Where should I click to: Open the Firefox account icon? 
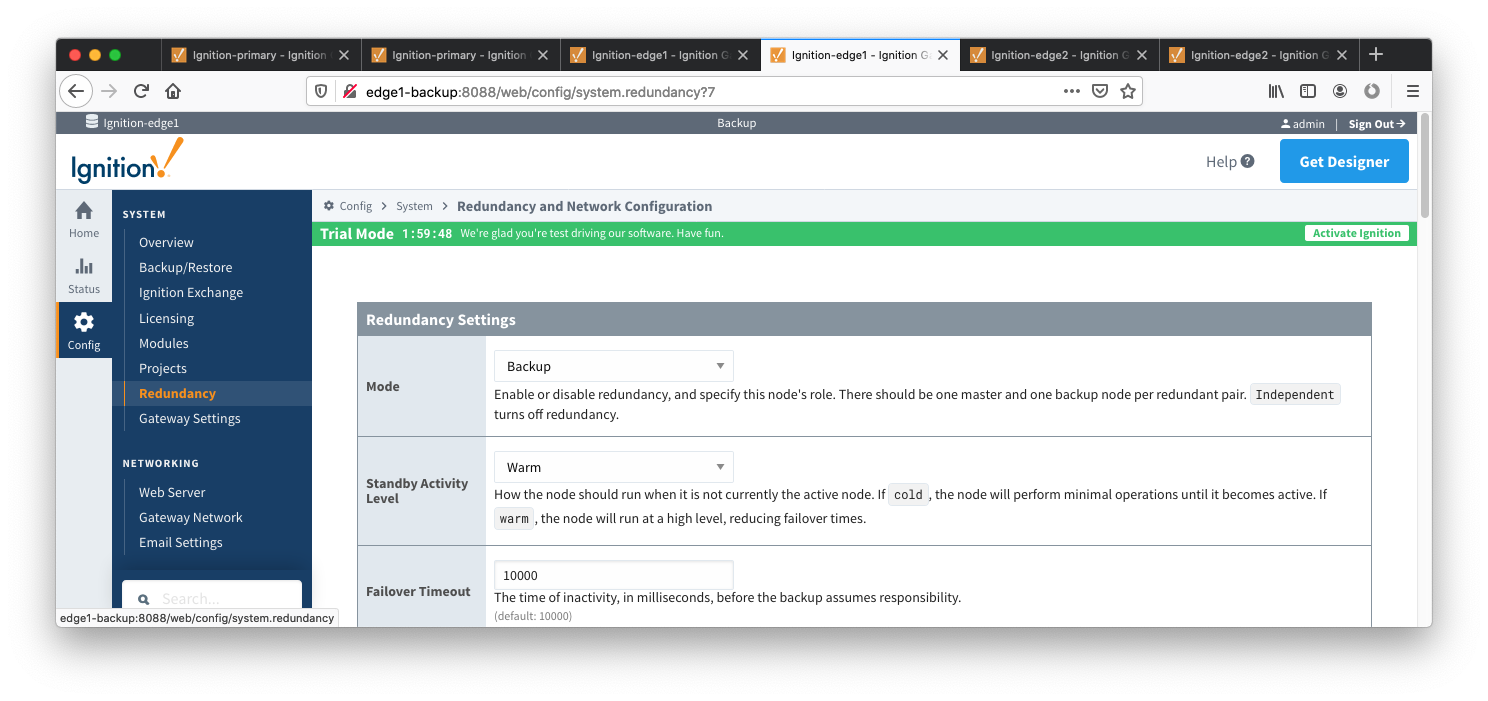click(1340, 91)
